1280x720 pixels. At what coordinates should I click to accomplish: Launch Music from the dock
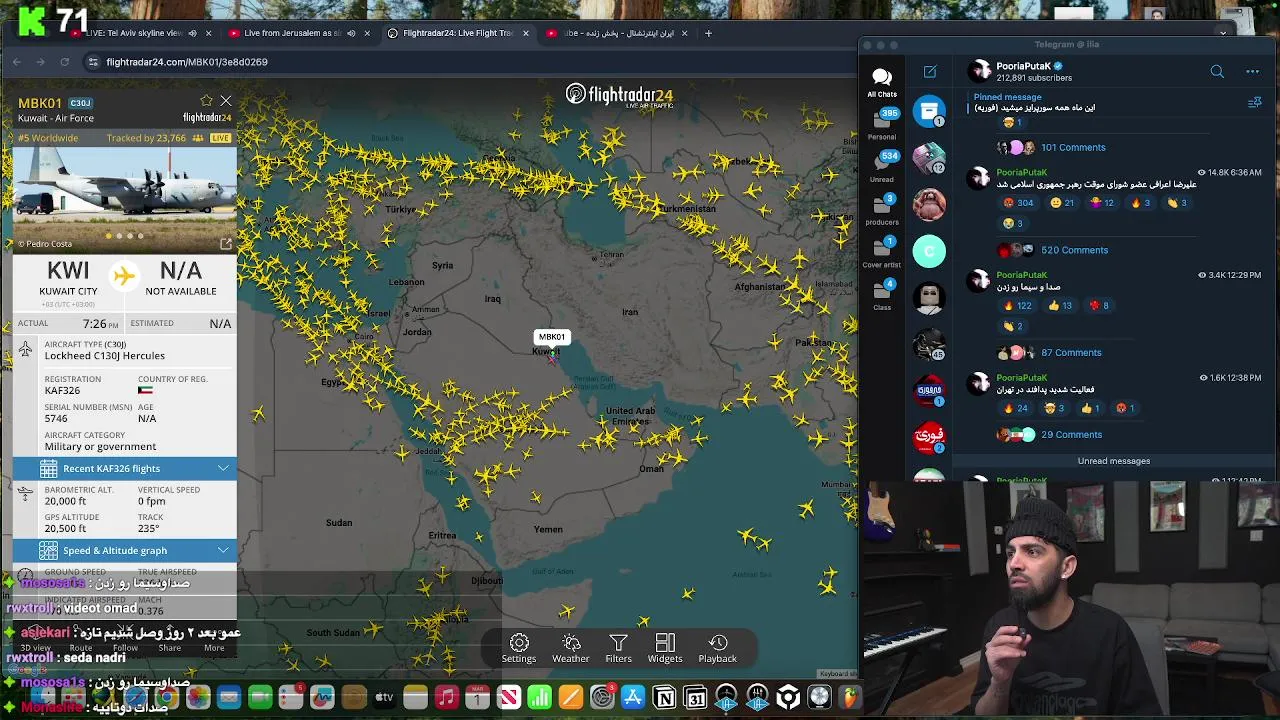447,697
